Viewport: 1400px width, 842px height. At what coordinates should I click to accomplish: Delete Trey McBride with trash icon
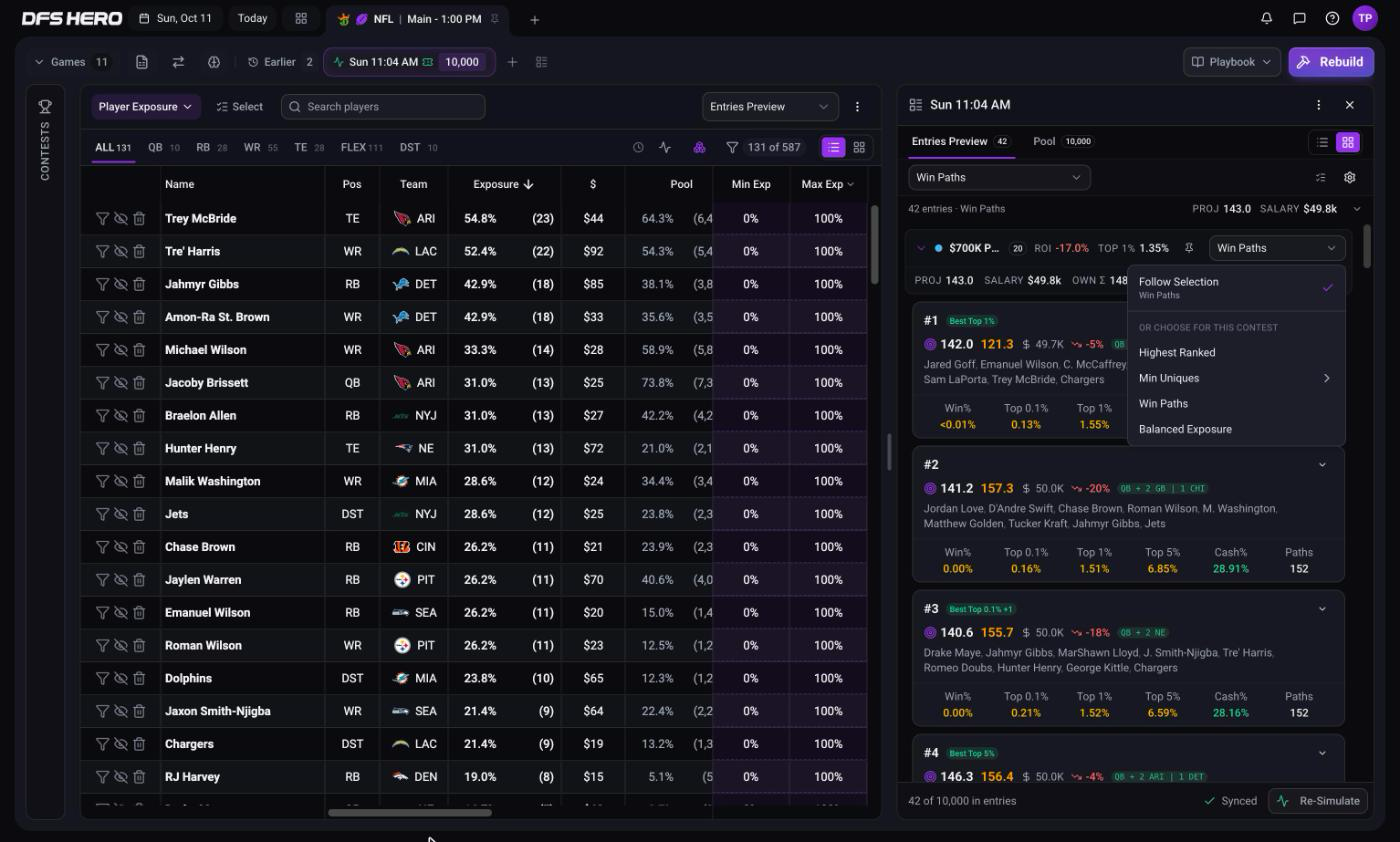139,218
